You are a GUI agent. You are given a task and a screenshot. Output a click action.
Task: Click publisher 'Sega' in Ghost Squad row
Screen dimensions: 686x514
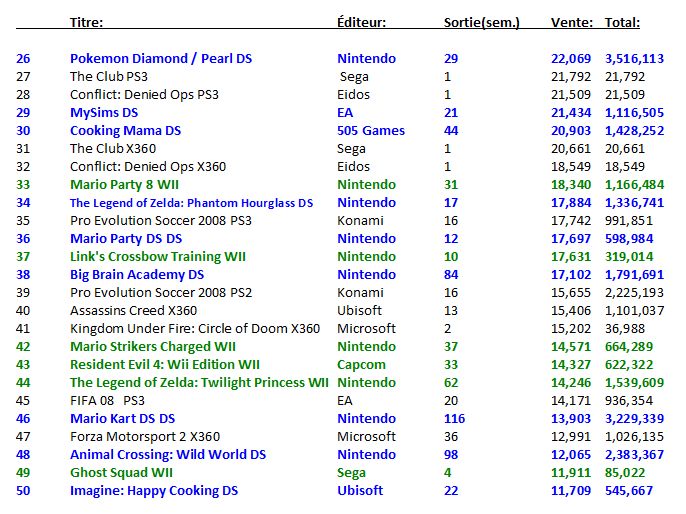(351, 473)
